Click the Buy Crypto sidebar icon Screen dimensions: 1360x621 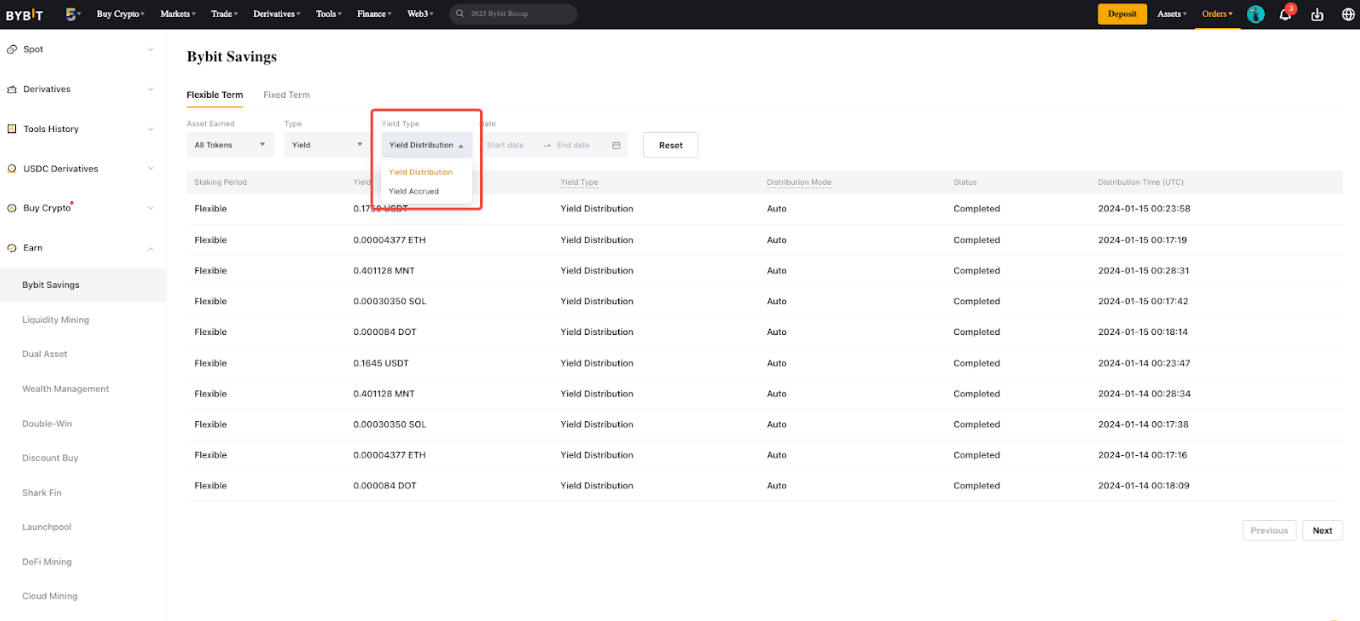(12, 208)
